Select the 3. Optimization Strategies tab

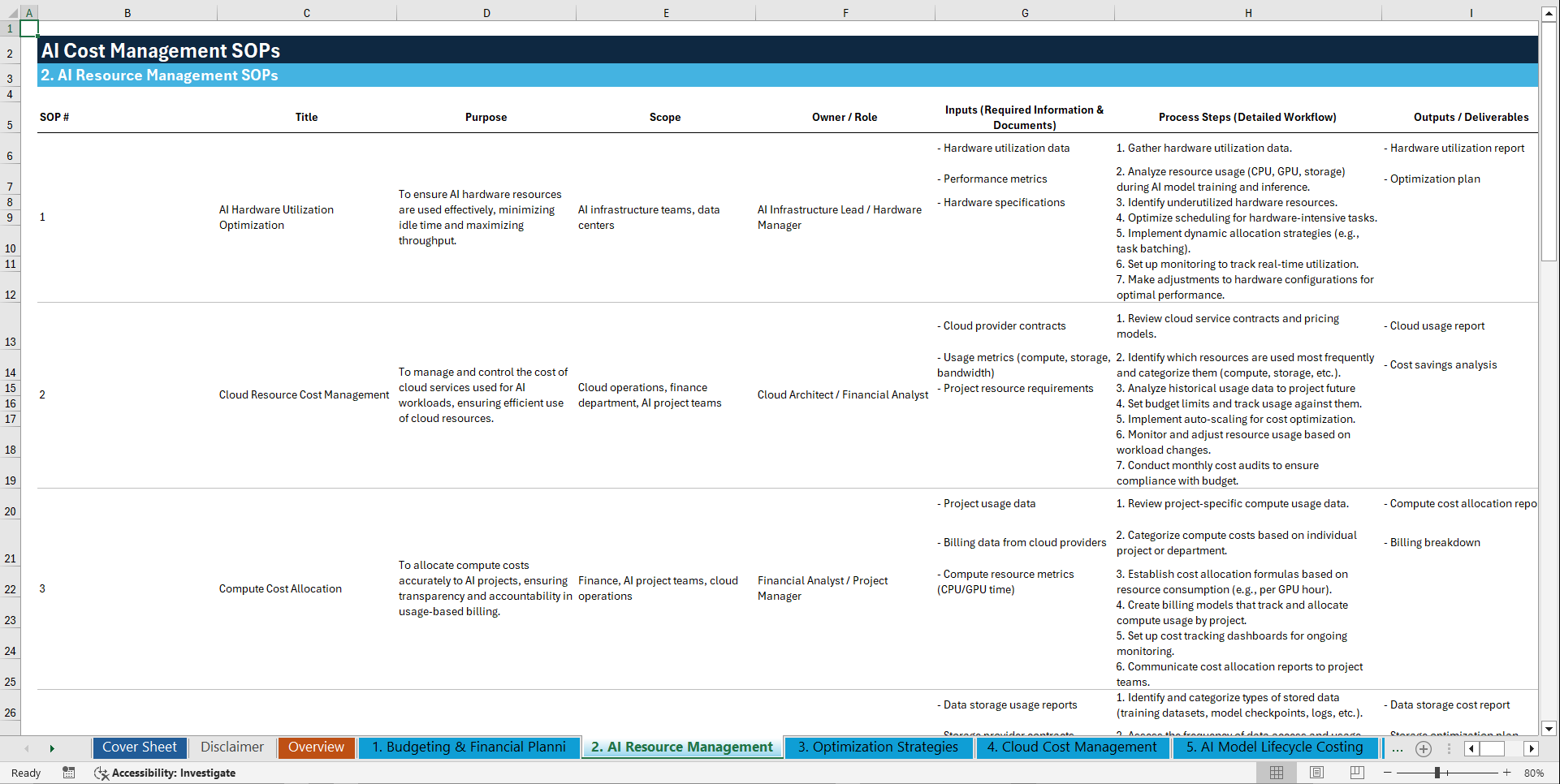click(x=878, y=747)
